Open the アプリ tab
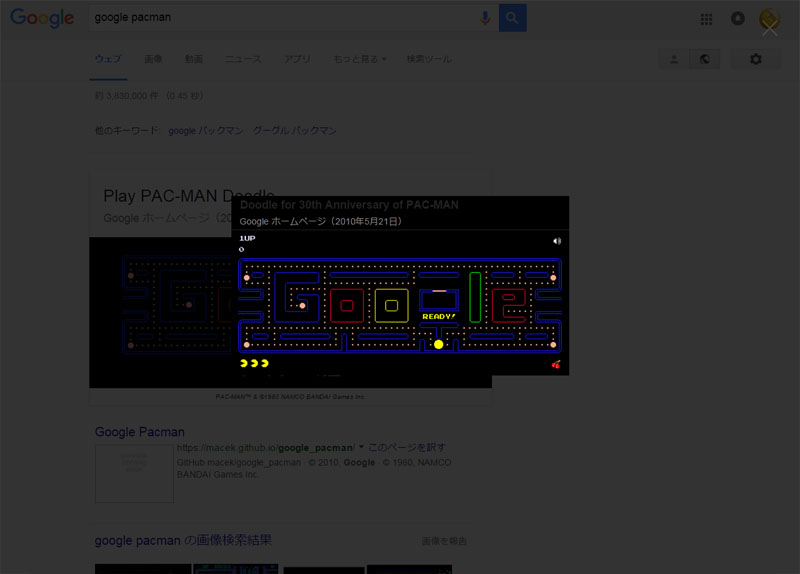The width and height of the screenshot is (800, 574). pyautogui.click(x=297, y=59)
